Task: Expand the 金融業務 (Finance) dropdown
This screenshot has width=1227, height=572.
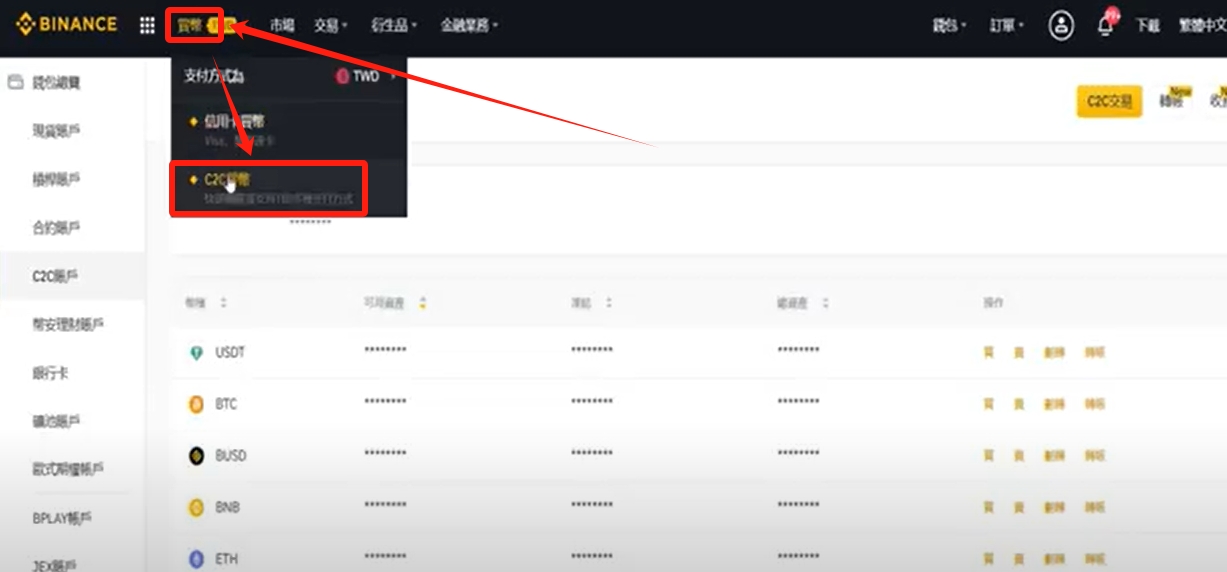Action: coord(469,26)
